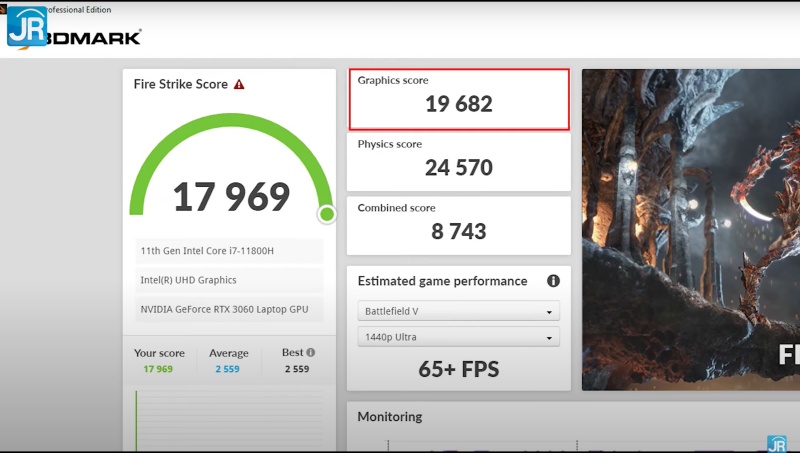Open the estimated game performance info icon
The width and height of the screenshot is (800, 453).
tap(553, 281)
